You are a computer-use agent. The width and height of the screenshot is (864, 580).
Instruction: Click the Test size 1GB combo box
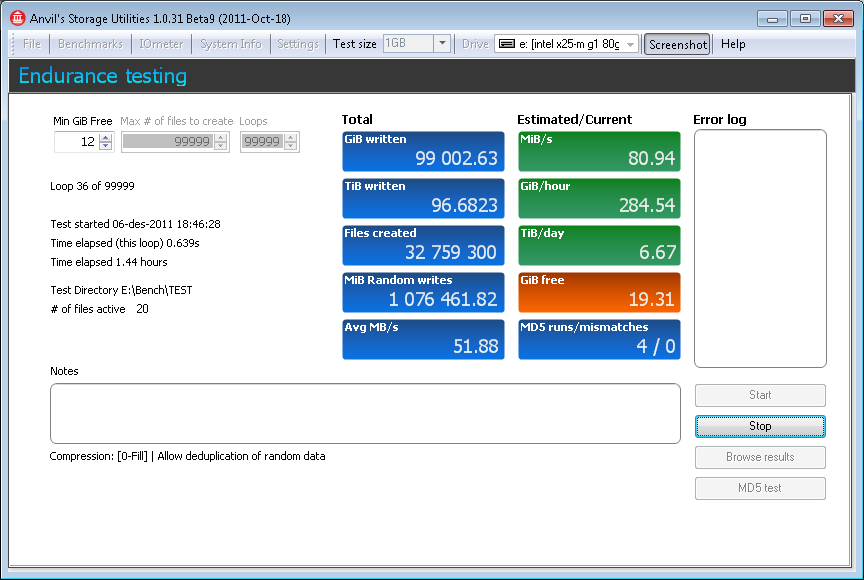[x=417, y=44]
